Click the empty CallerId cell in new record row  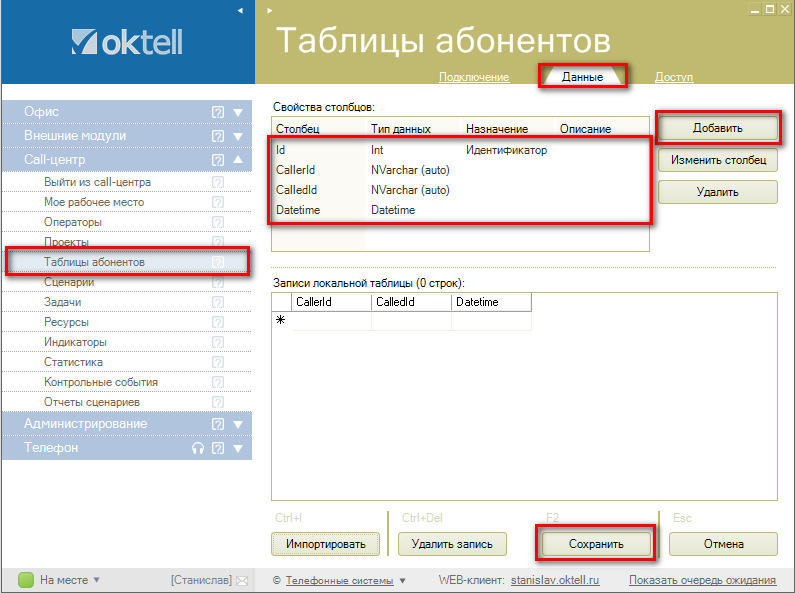[331, 321]
